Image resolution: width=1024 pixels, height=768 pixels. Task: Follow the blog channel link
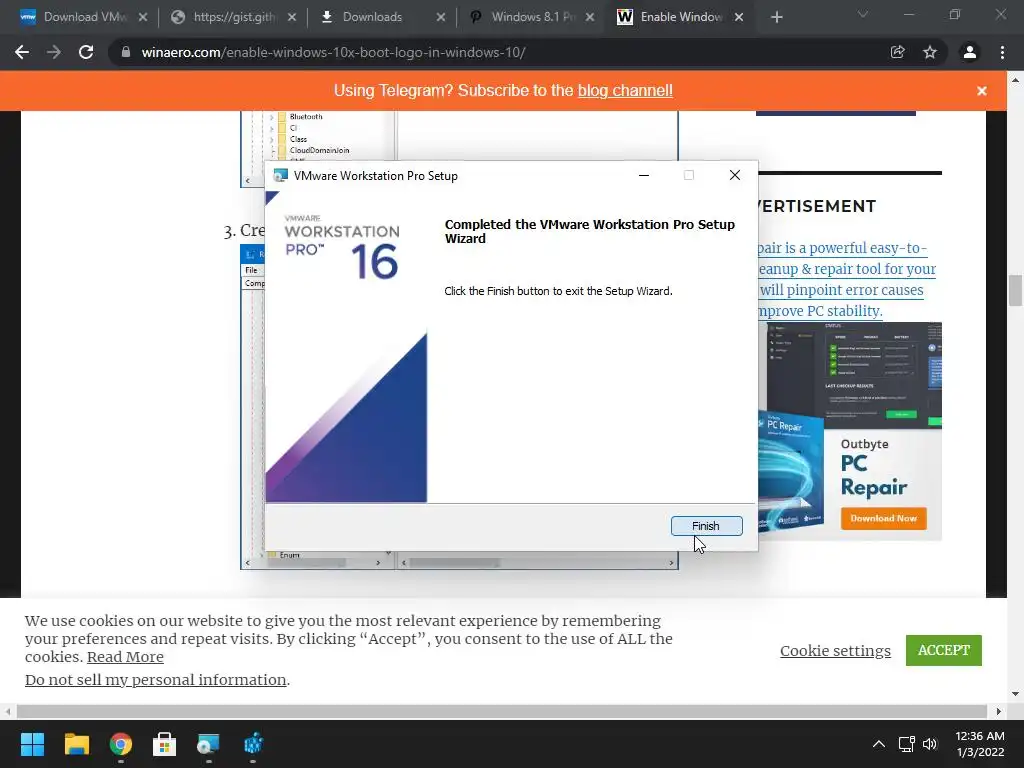tap(625, 90)
